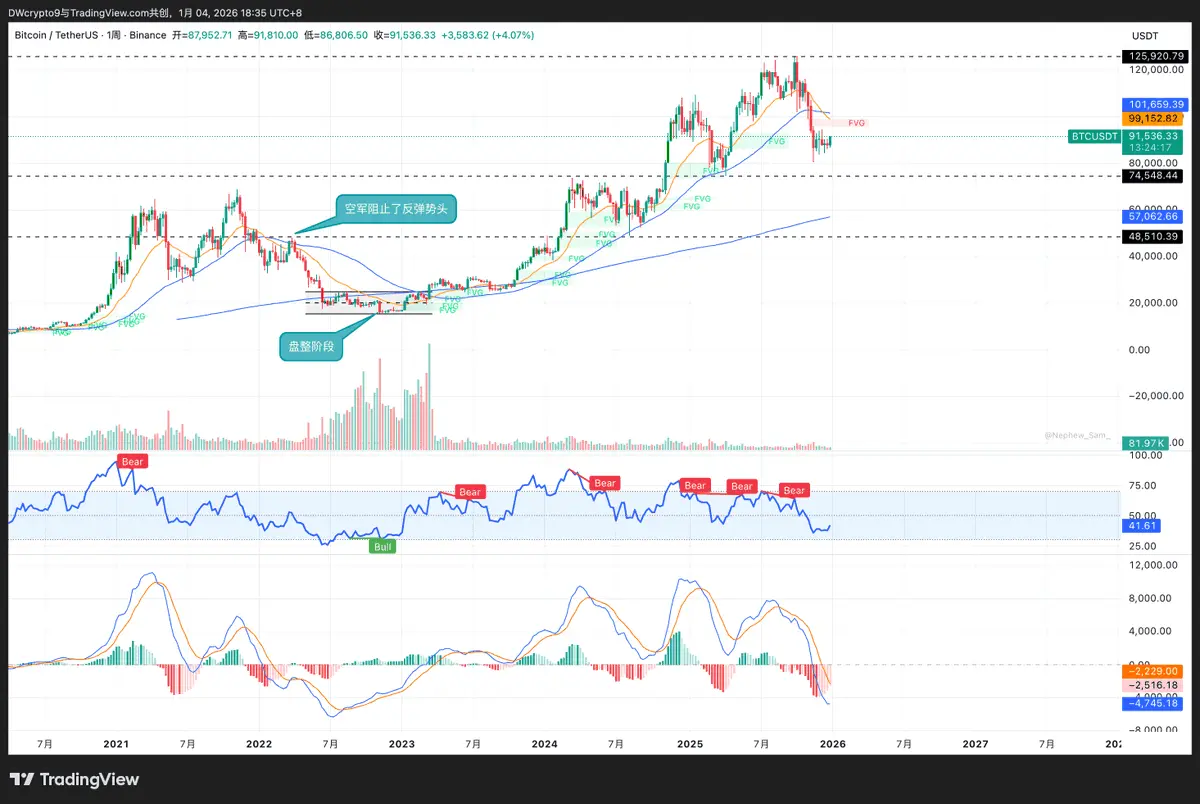Screen dimensions: 1200x804
Task: Click the green Bull marker on RSI
Action: (x=382, y=547)
